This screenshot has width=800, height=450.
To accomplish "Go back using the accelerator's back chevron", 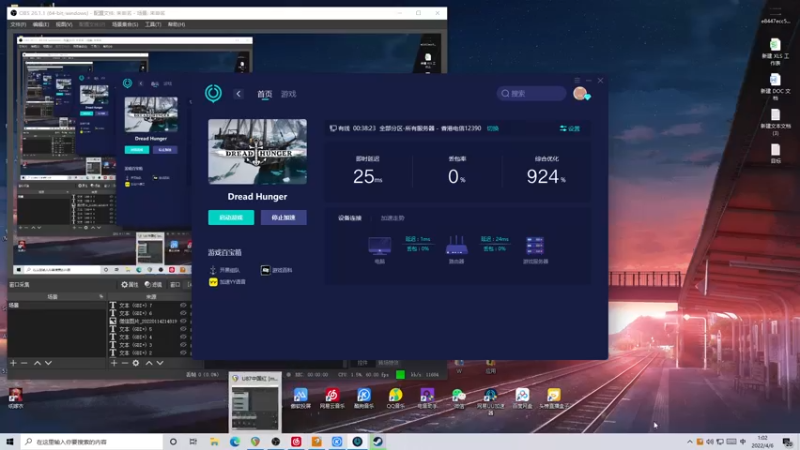I will tap(238, 94).
